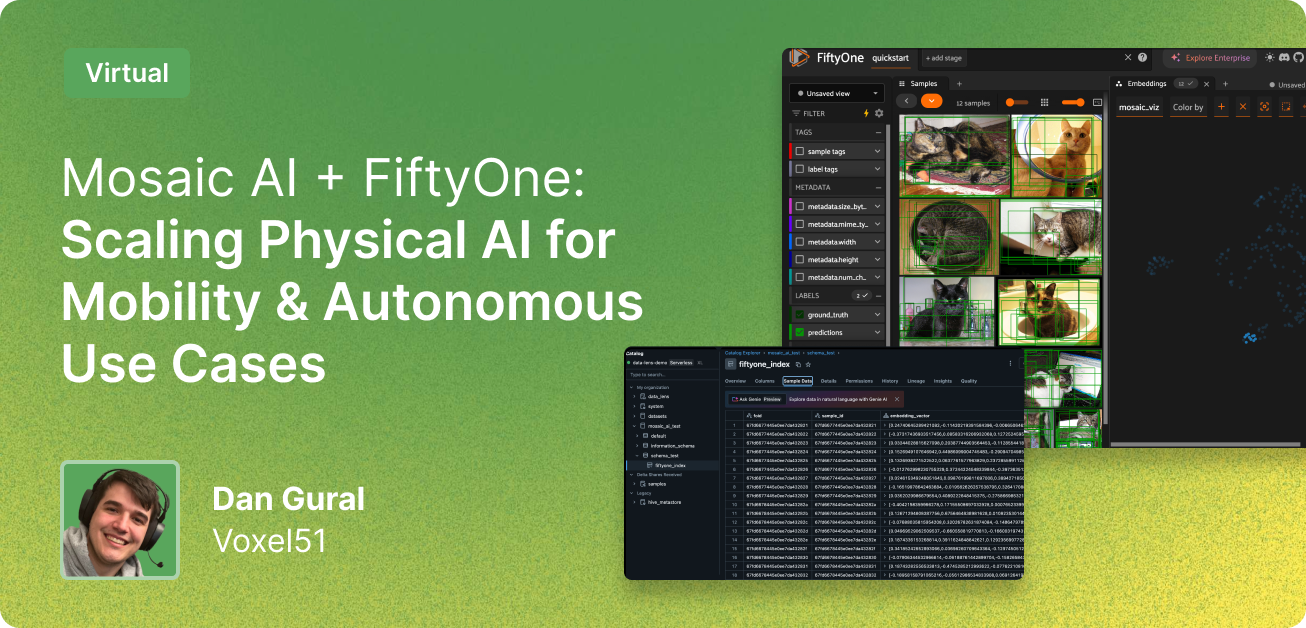Collapse the TAGS section minus
Image resolution: width=1306 pixels, height=628 pixels.
pyautogui.click(x=878, y=132)
